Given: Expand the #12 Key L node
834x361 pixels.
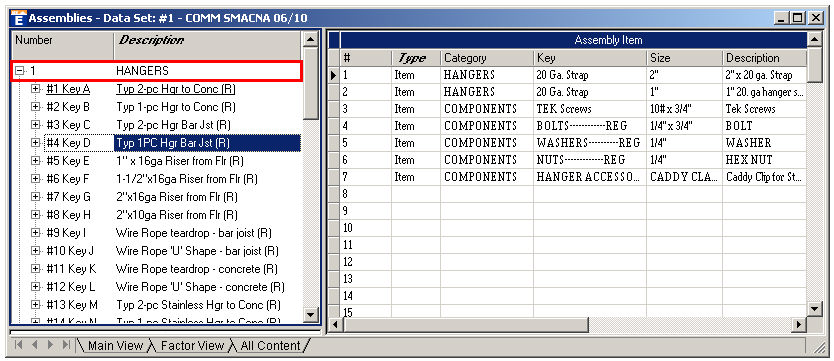Looking at the screenshot, I should coord(36,287).
